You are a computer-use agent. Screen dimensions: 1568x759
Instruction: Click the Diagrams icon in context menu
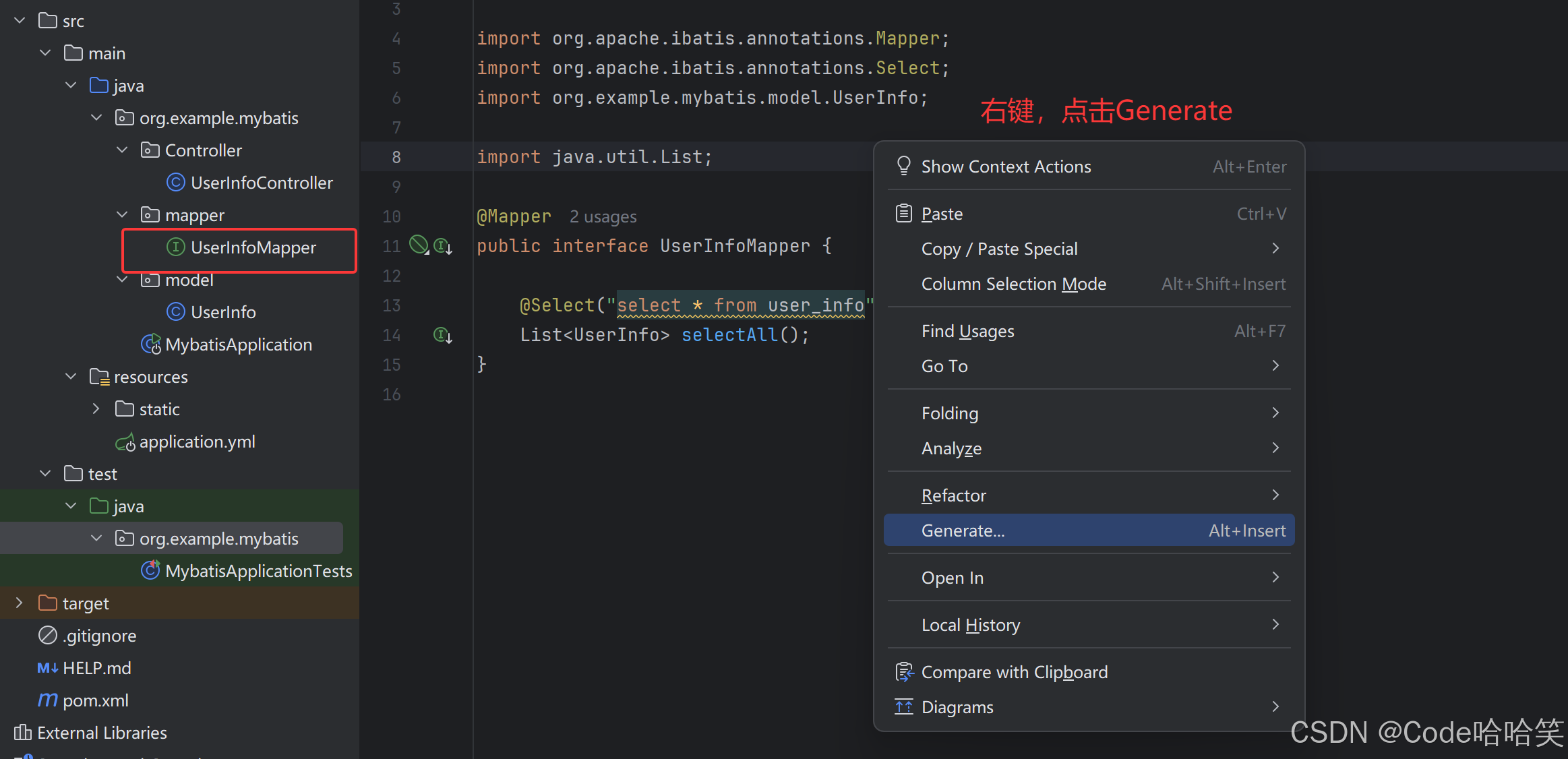click(903, 706)
